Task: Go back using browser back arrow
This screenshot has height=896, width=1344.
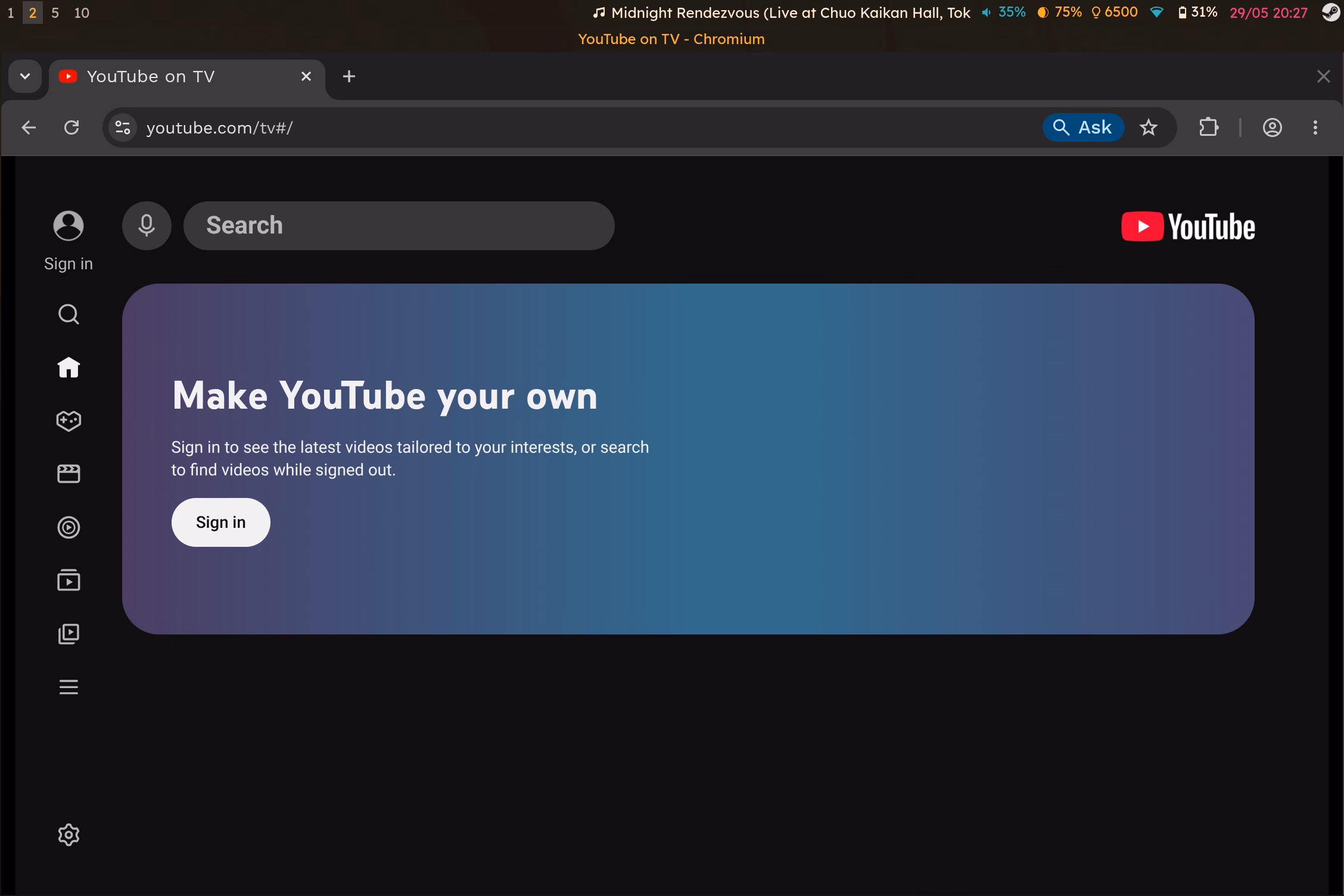Action: click(29, 127)
